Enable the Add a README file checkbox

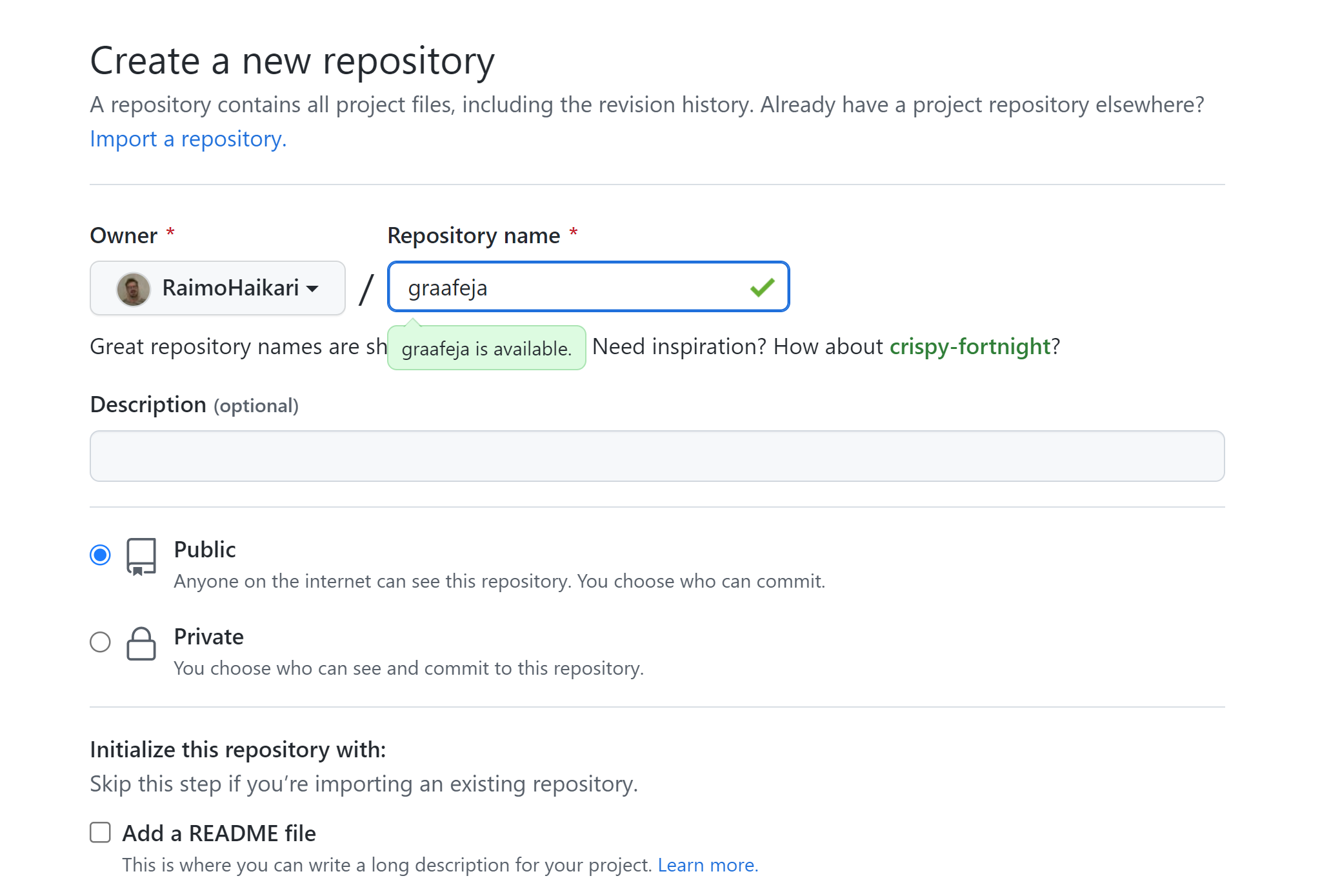[x=100, y=833]
